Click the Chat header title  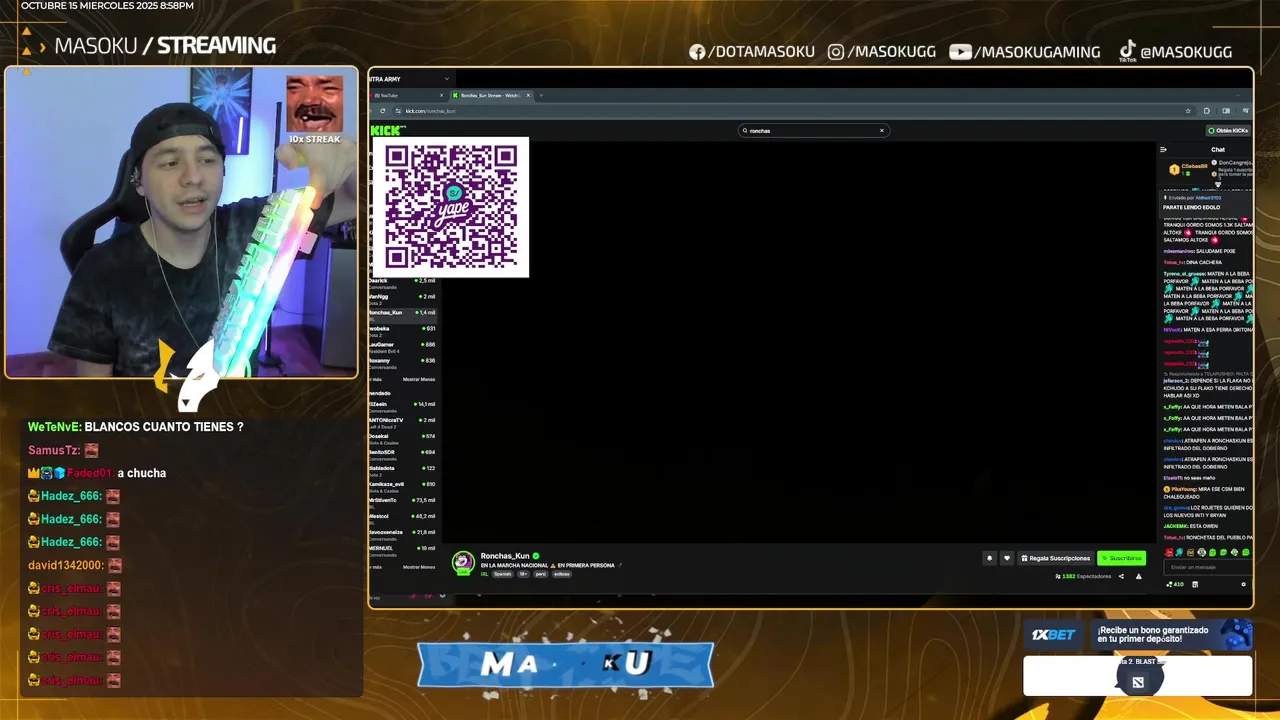[1218, 150]
